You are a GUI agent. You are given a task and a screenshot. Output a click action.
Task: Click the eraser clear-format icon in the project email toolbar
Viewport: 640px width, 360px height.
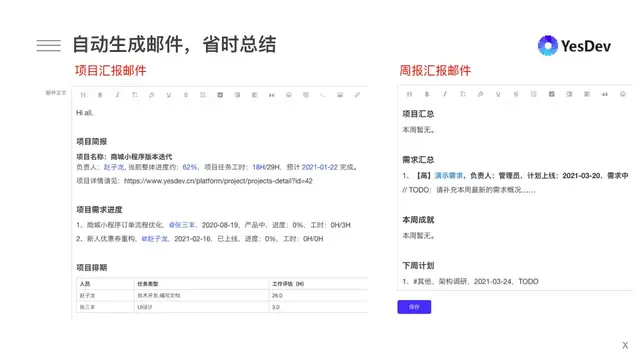point(151,95)
